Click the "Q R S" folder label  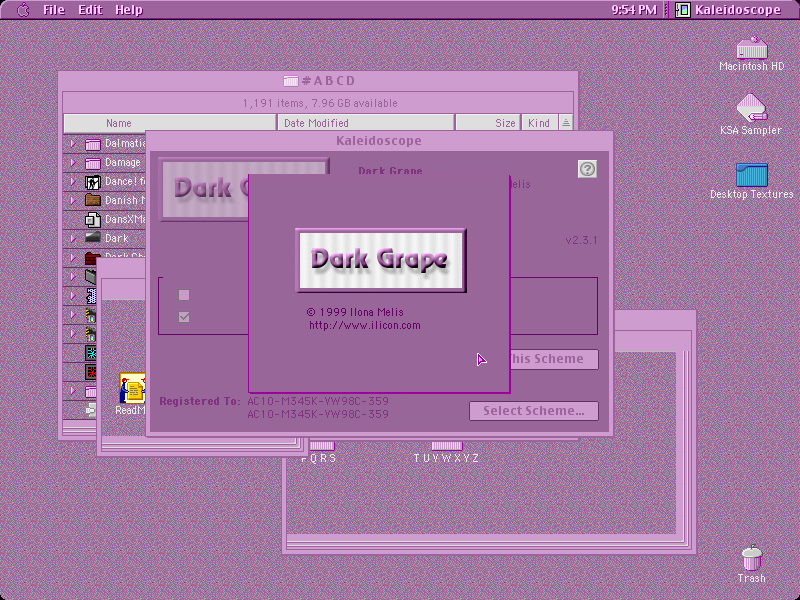click(319, 458)
